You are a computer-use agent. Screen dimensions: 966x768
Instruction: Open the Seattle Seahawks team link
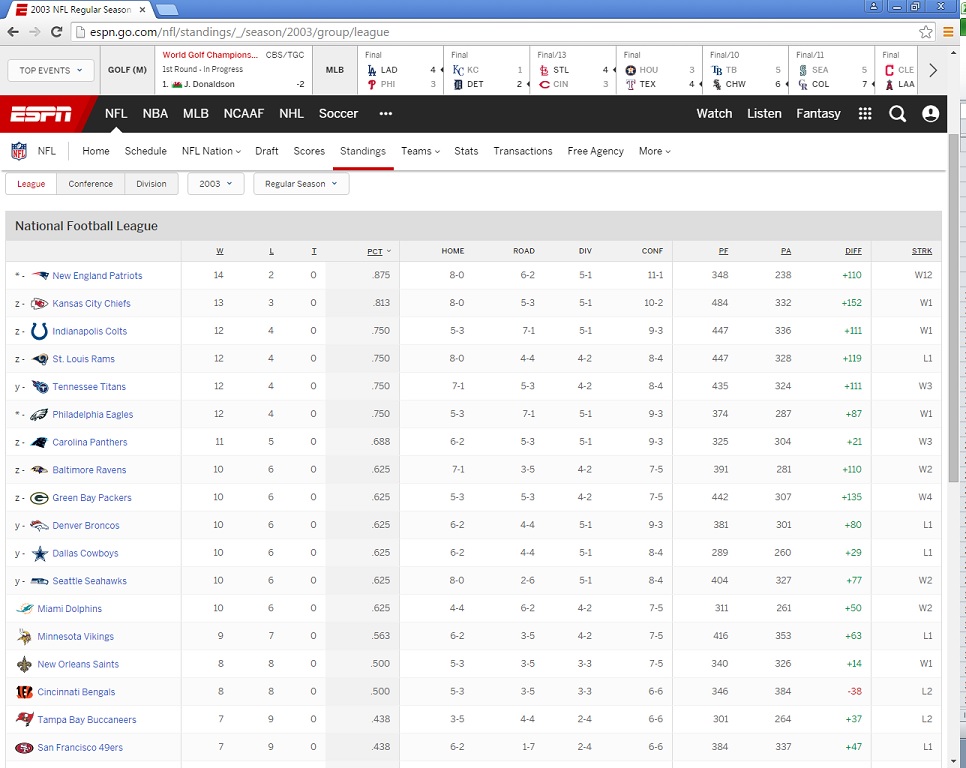pyautogui.click(x=89, y=581)
